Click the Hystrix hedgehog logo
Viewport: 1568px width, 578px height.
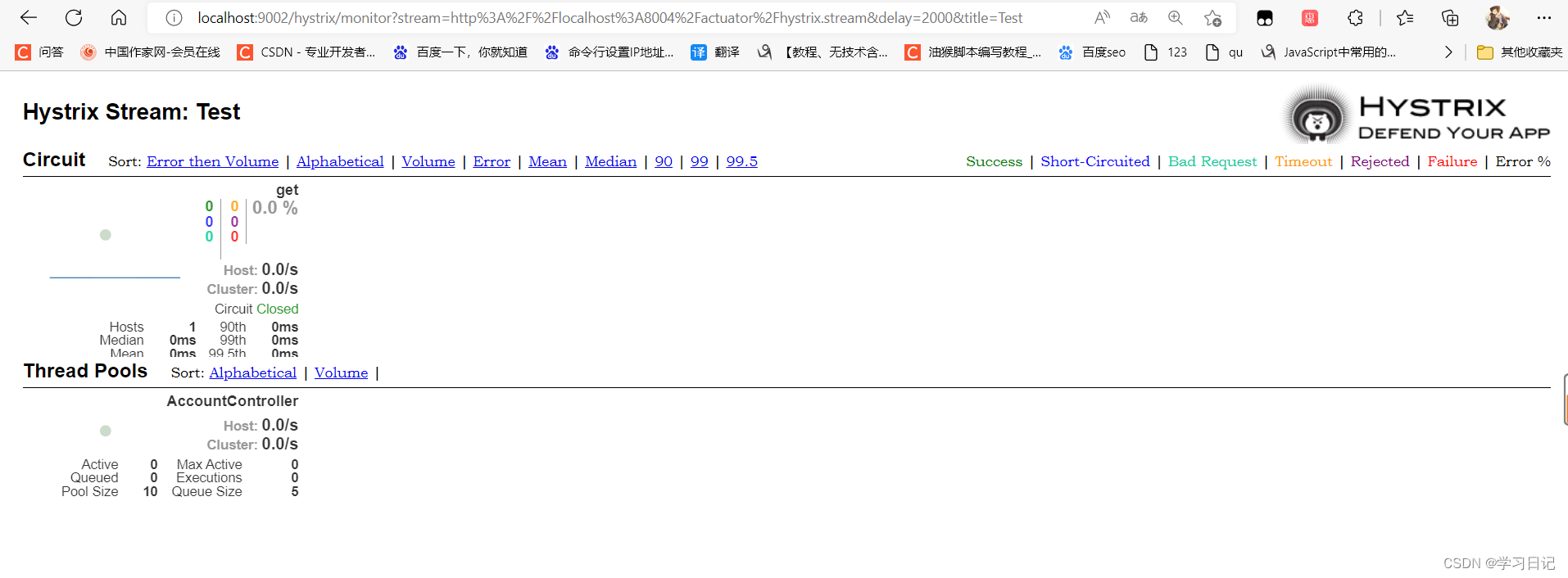(x=1316, y=115)
